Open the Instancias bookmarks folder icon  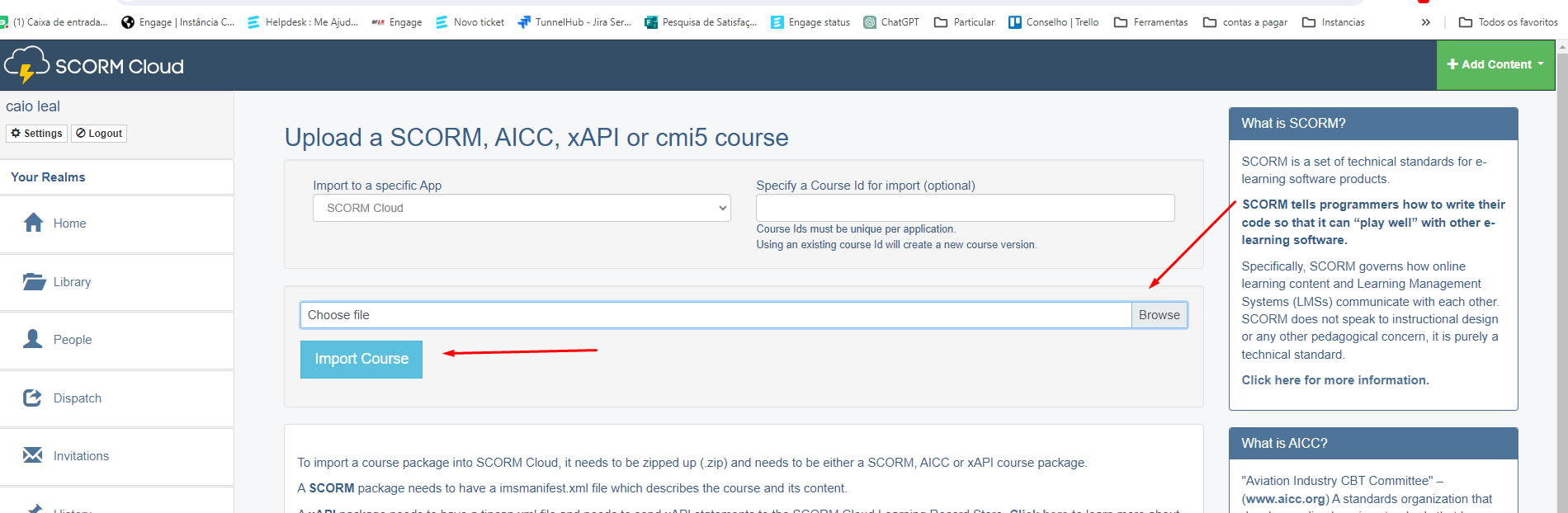coord(1309,22)
